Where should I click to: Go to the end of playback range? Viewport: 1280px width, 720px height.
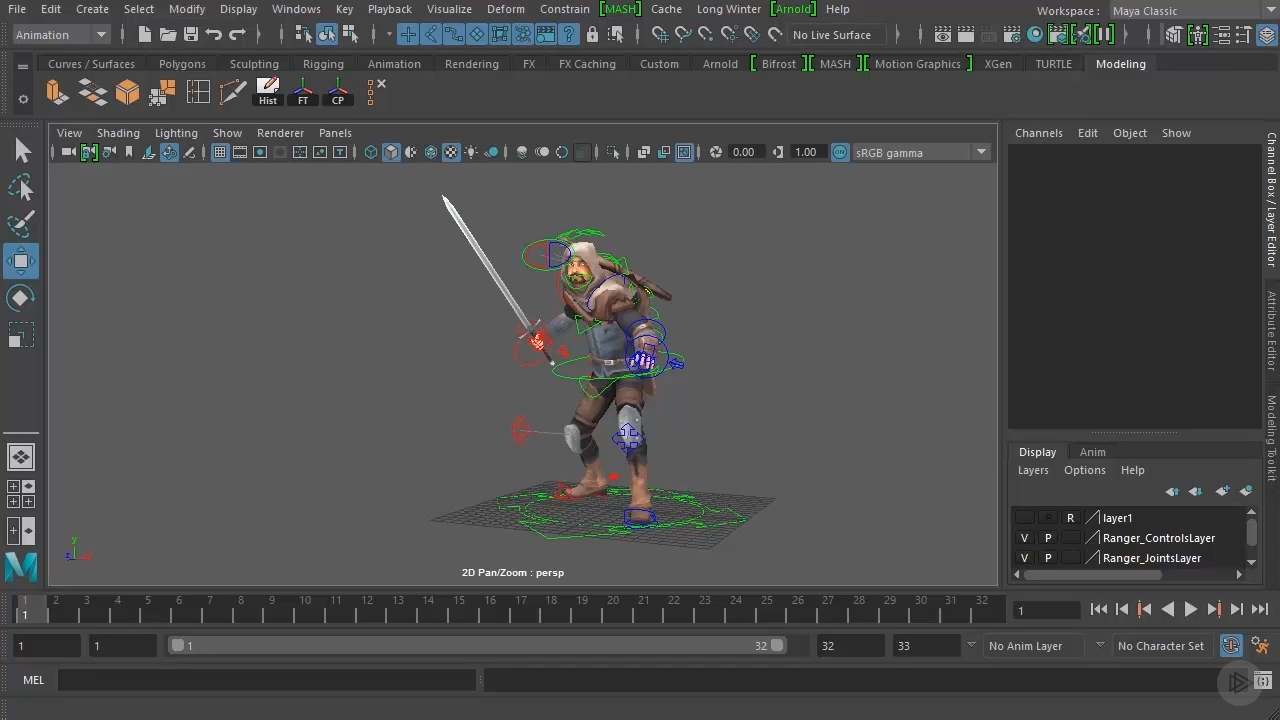[x=1260, y=609]
